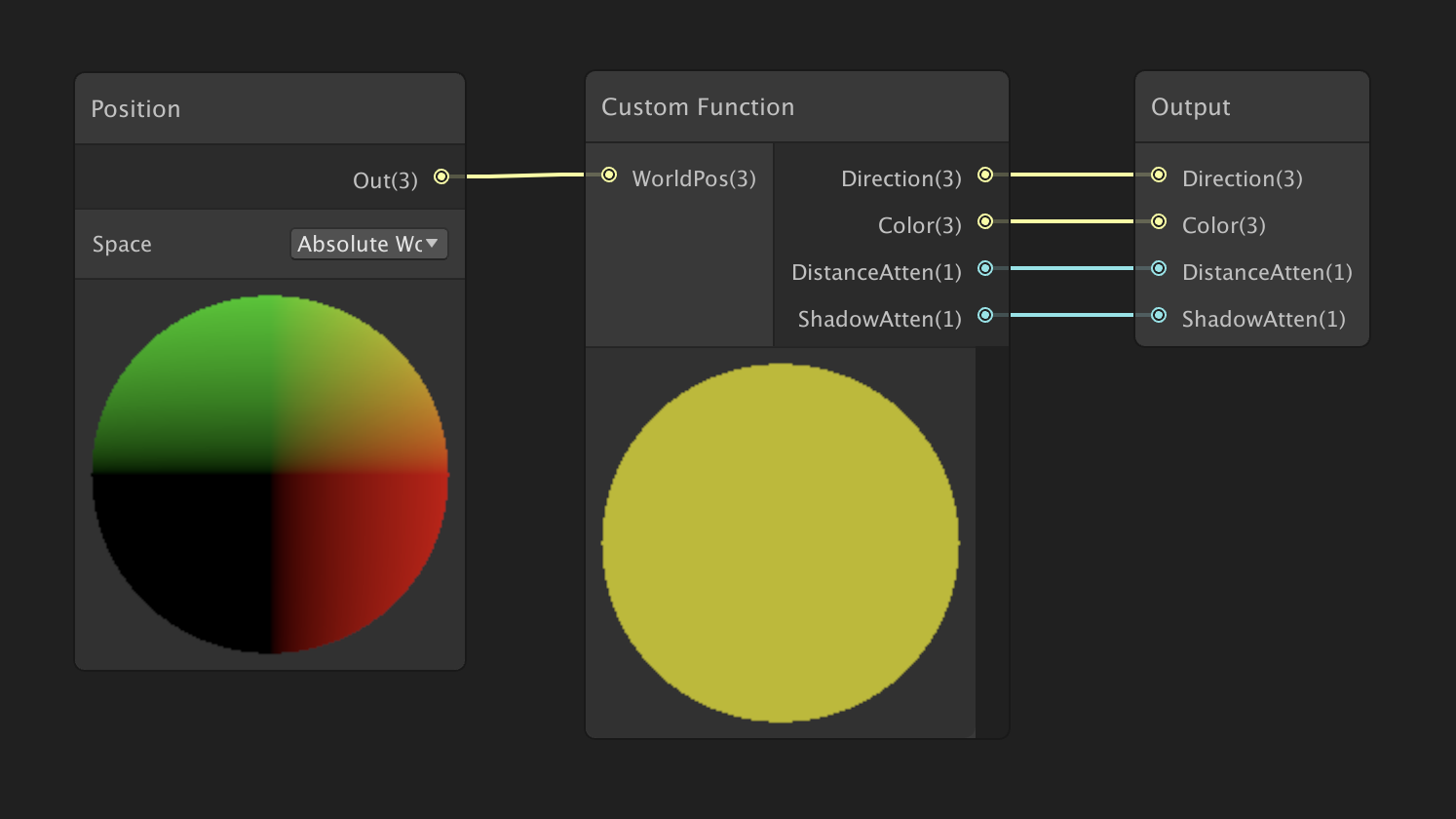Select the blue DistanceAtten connection edge

click(1072, 268)
